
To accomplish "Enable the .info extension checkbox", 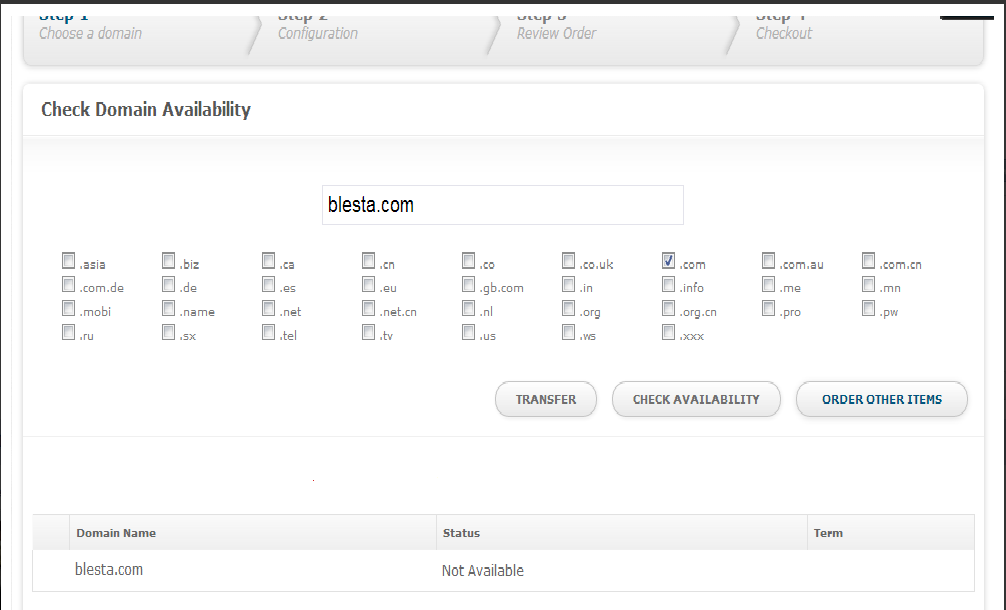I will [x=669, y=284].
